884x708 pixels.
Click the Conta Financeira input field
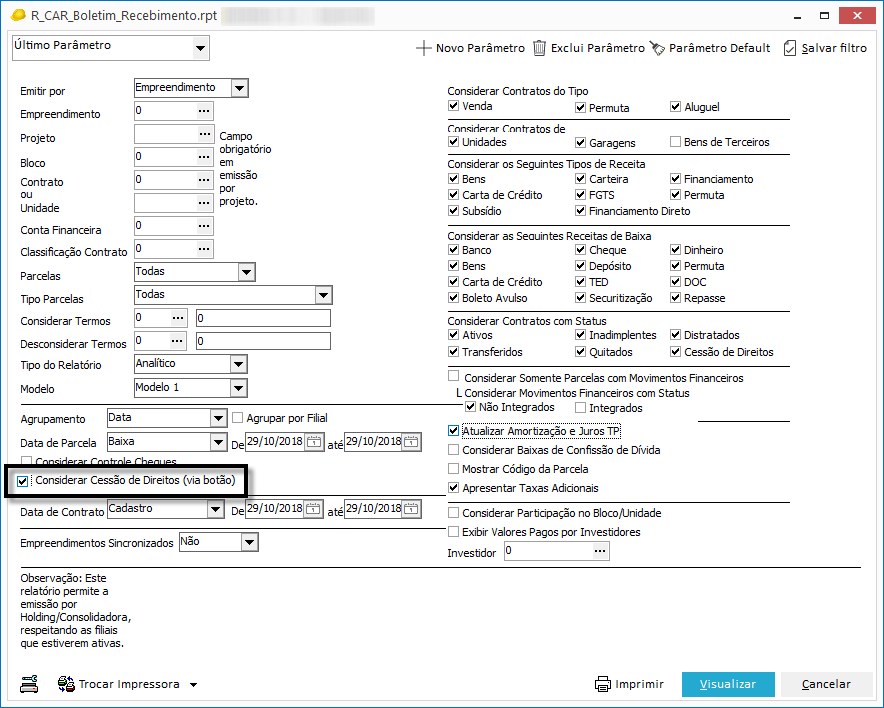point(166,226)
